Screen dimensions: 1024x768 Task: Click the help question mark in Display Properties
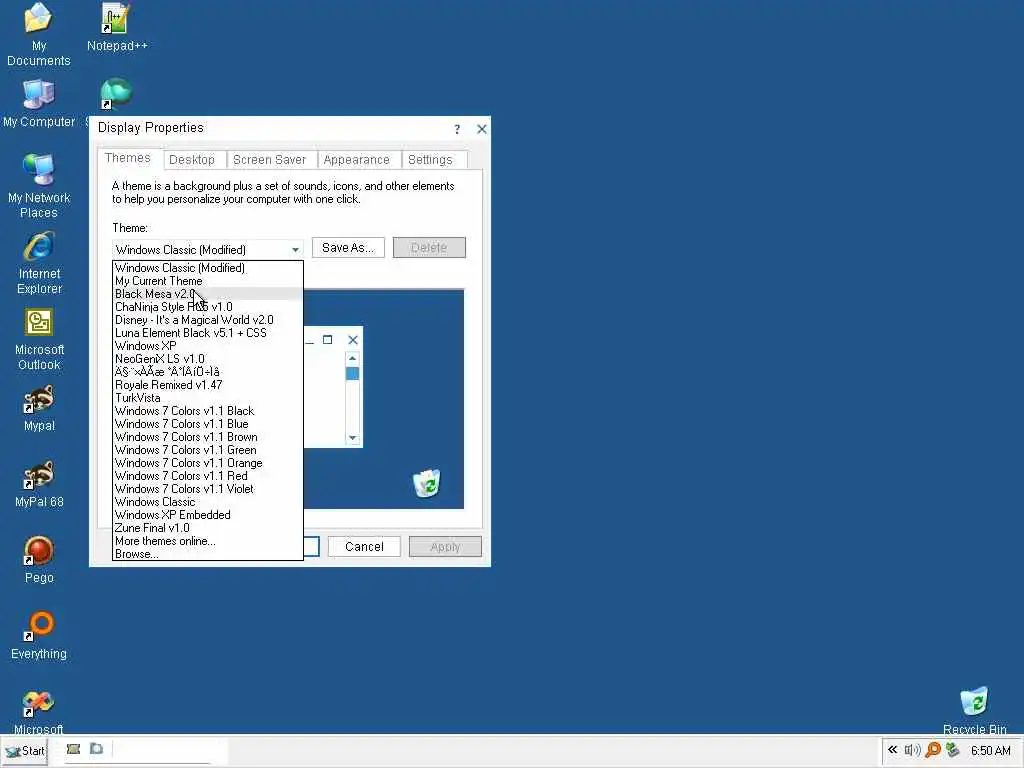click(457, 129)
